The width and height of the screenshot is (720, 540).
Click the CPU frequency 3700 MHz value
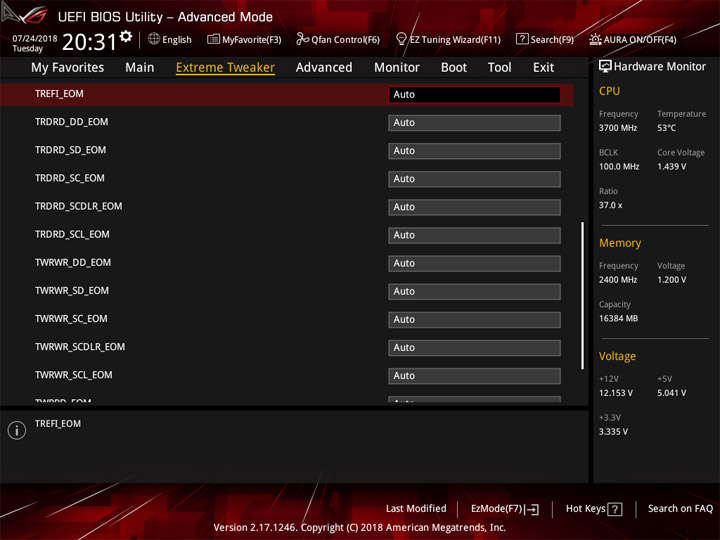coord(618,128)
